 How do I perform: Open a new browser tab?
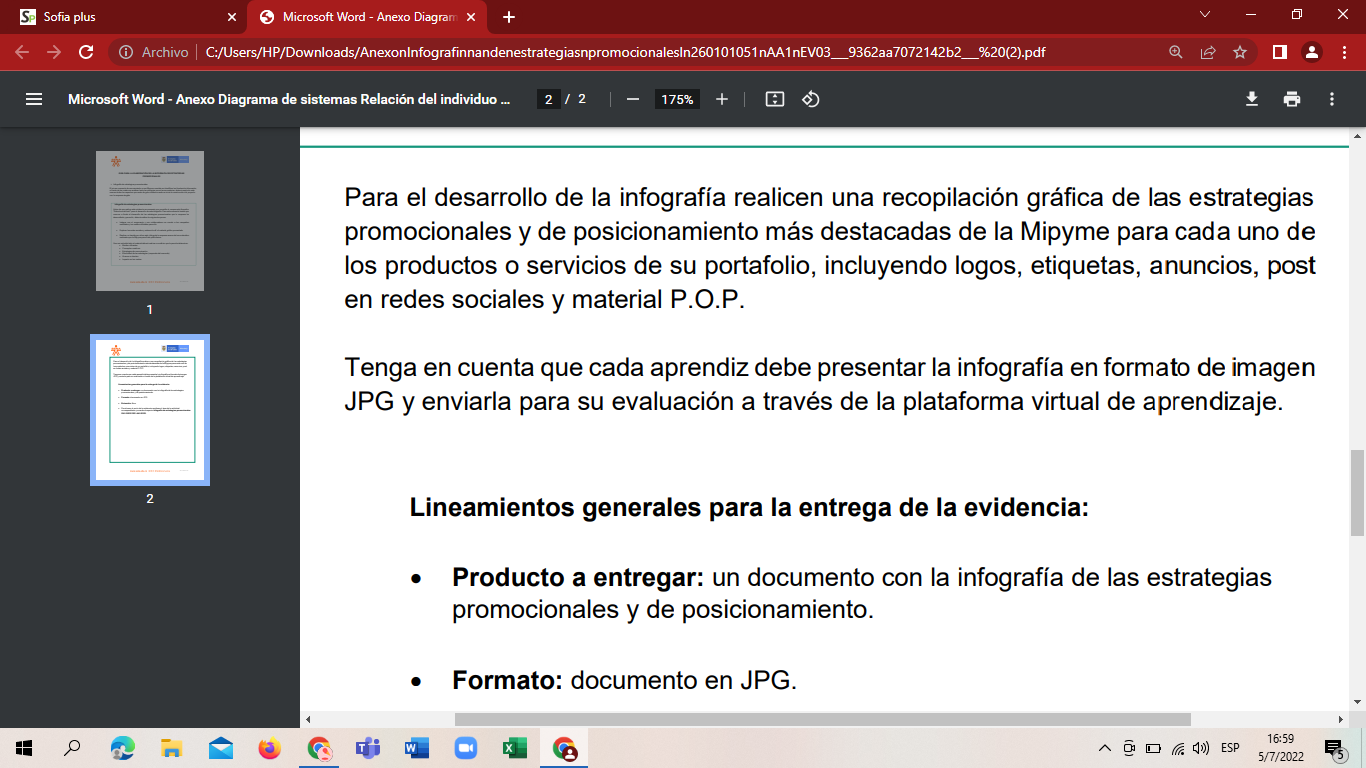(x=509, y=17)
